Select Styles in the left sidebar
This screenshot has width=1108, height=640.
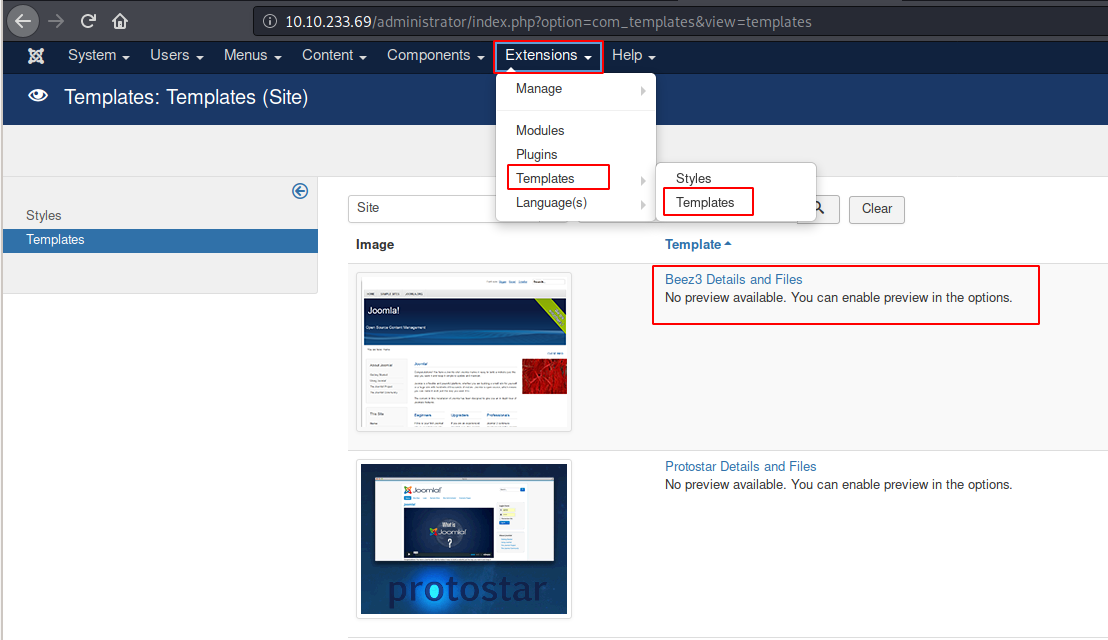pos(44,215)
